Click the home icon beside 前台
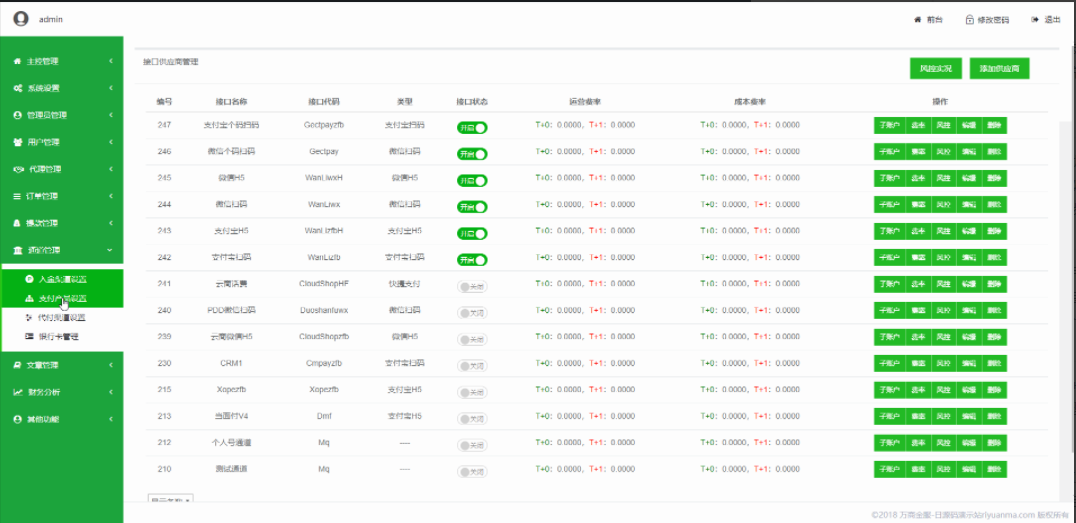The width and height of the screenshot is (1076, 523). 917,20
